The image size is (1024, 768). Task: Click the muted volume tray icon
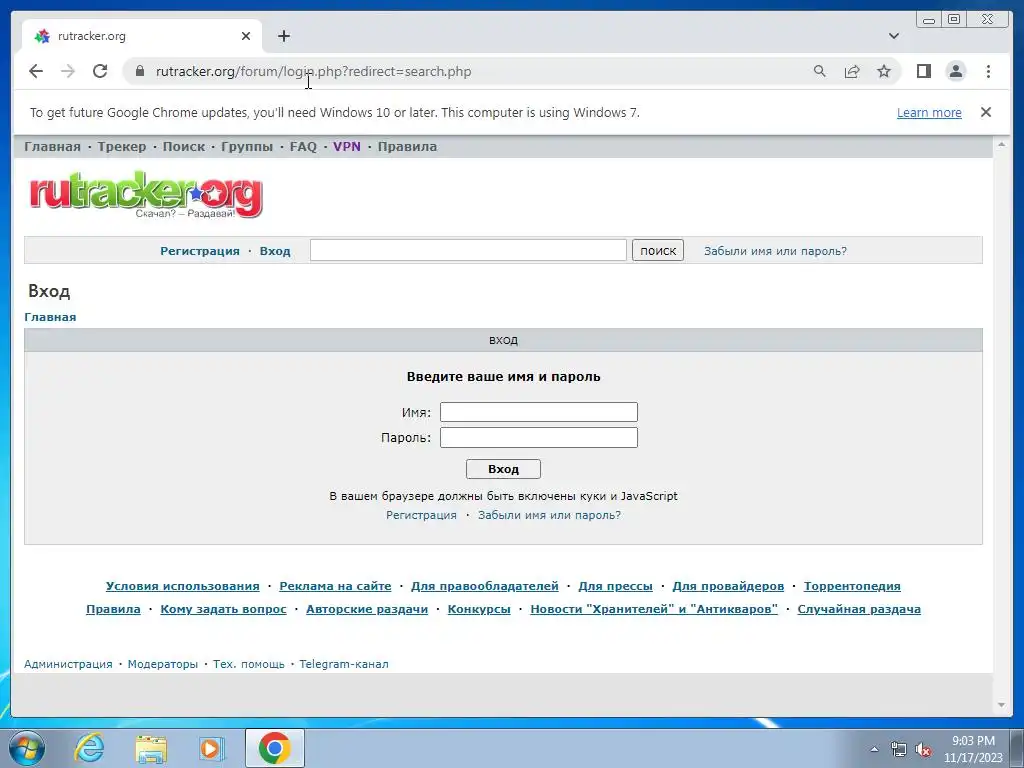[923, 749]
